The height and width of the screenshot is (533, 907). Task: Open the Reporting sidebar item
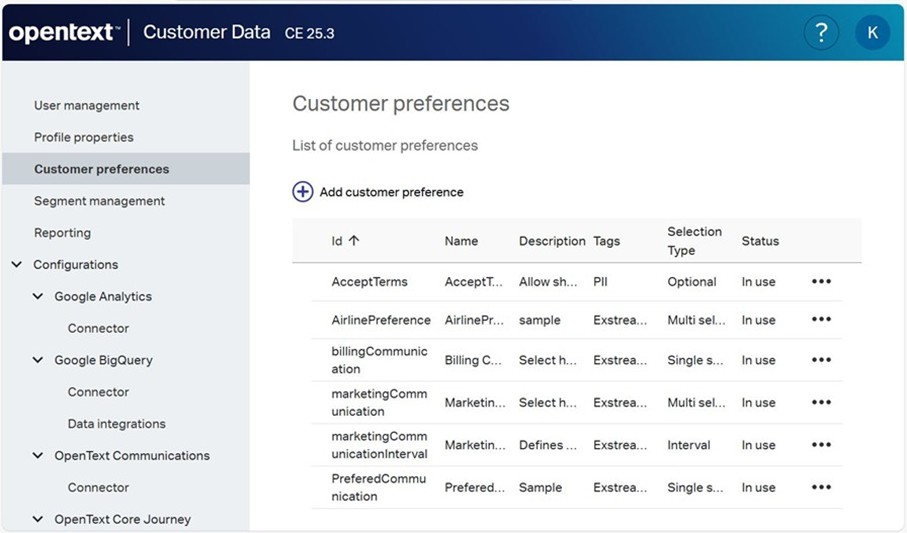tap(62, 233)
